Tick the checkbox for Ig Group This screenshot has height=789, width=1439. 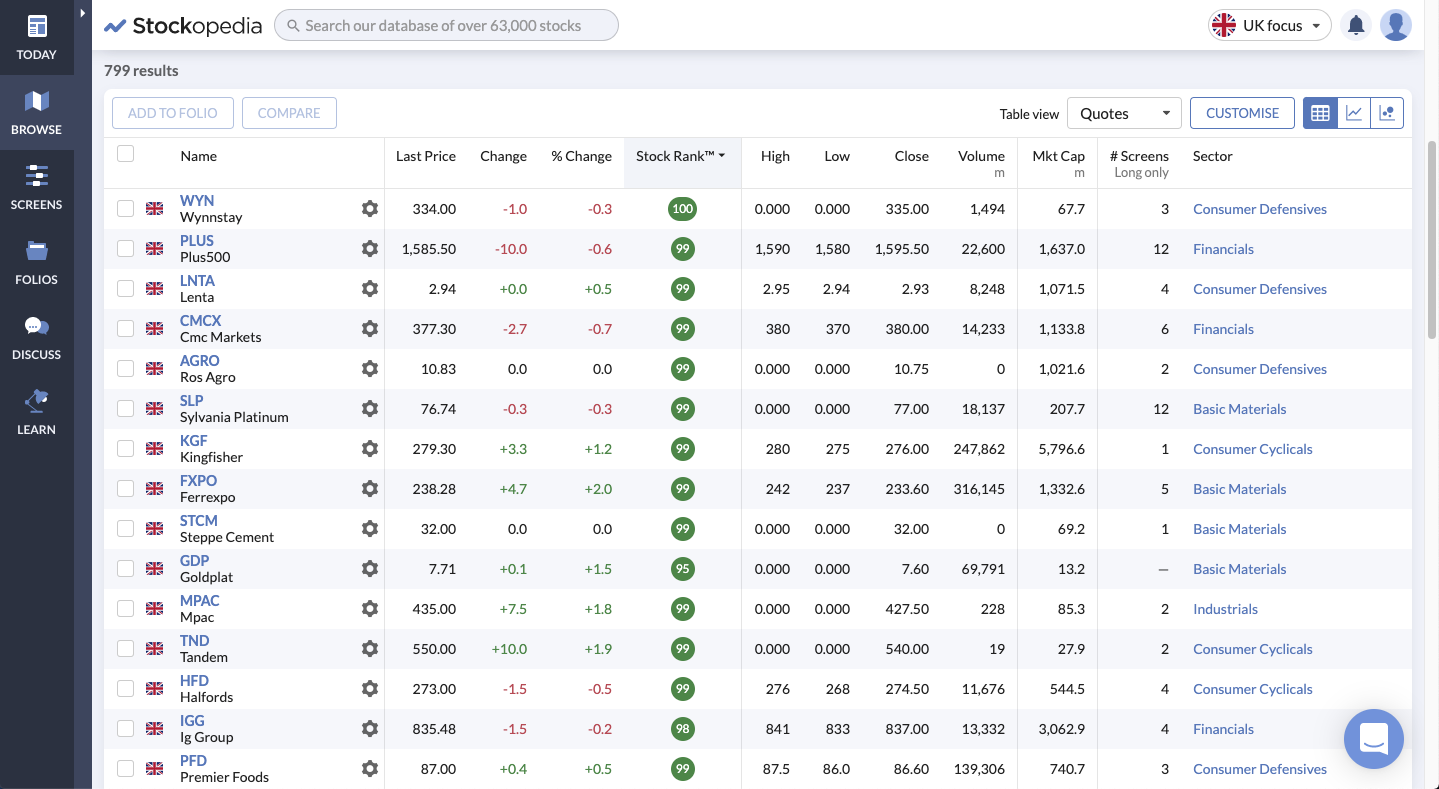click(x=125, y=728)
